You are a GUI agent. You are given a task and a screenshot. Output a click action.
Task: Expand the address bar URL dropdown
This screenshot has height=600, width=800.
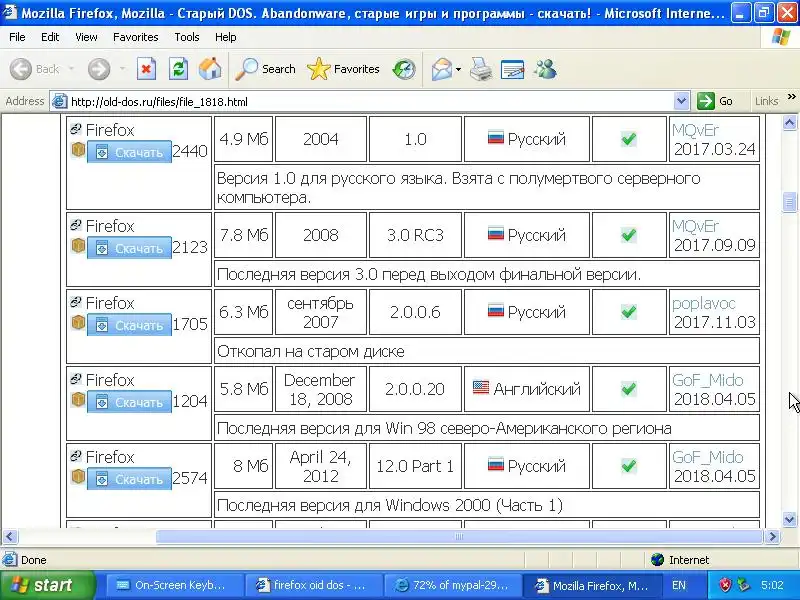tap(681, 101)
